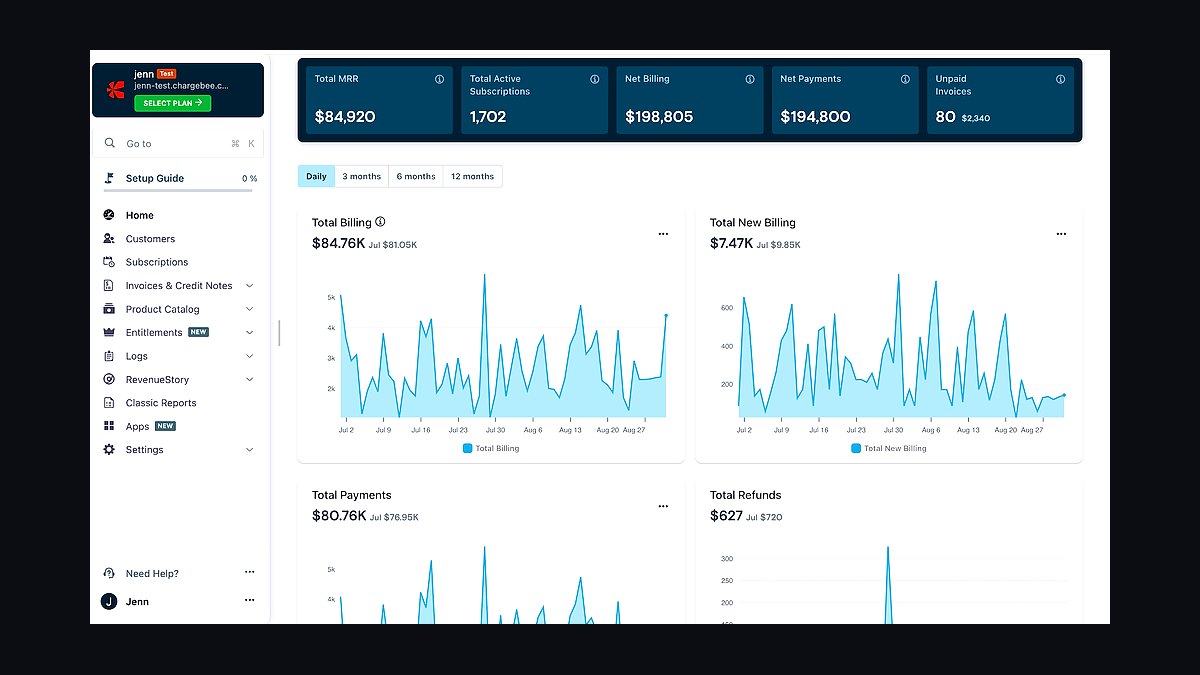The height and width of the screenshot is (675, 1200).
Task: Expand Invoices & Credit Notes submenu
Action: (x=249, y=286)
